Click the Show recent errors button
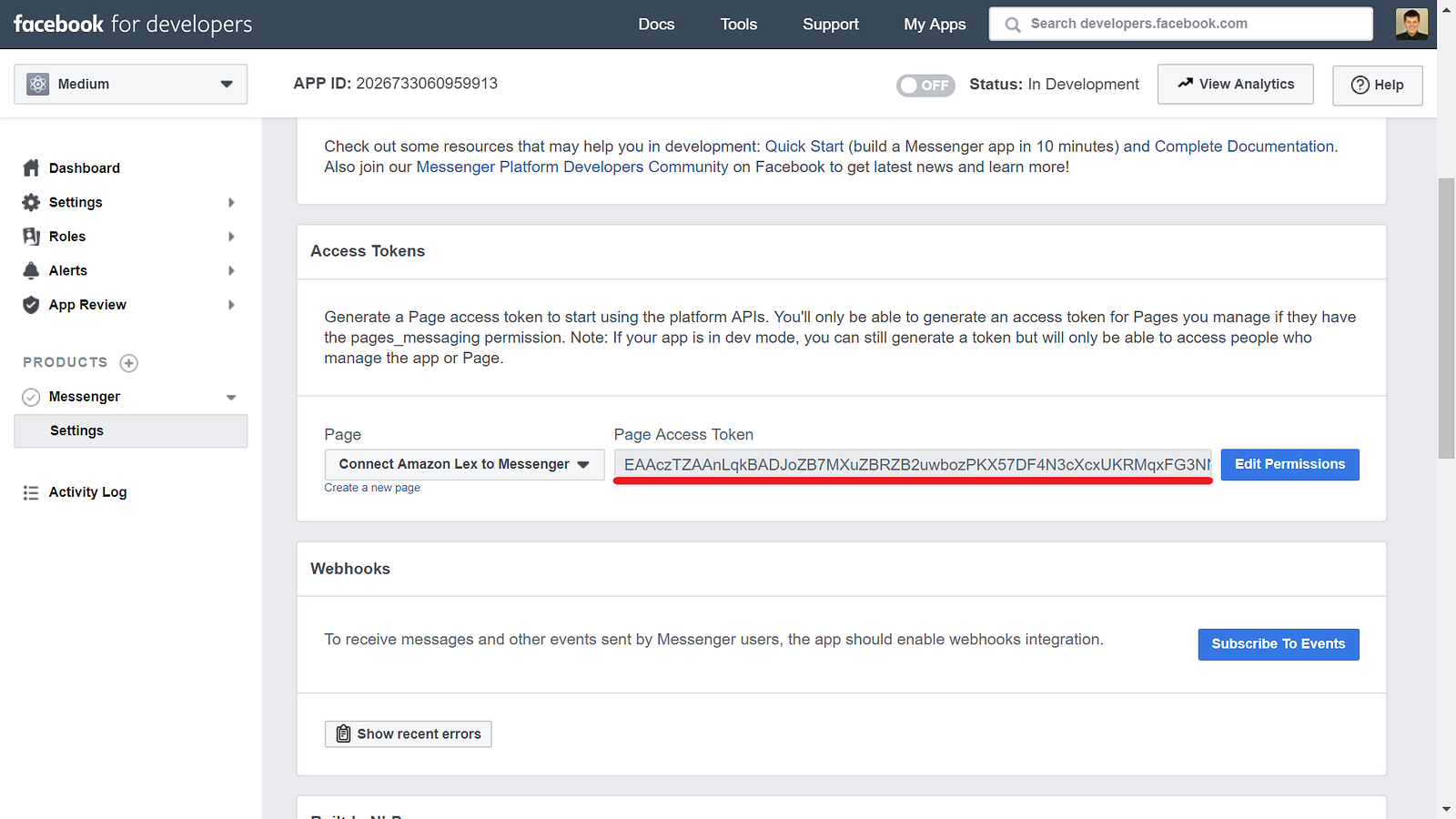The height and width of the screenshot is (819, 1456). (409, 734)
